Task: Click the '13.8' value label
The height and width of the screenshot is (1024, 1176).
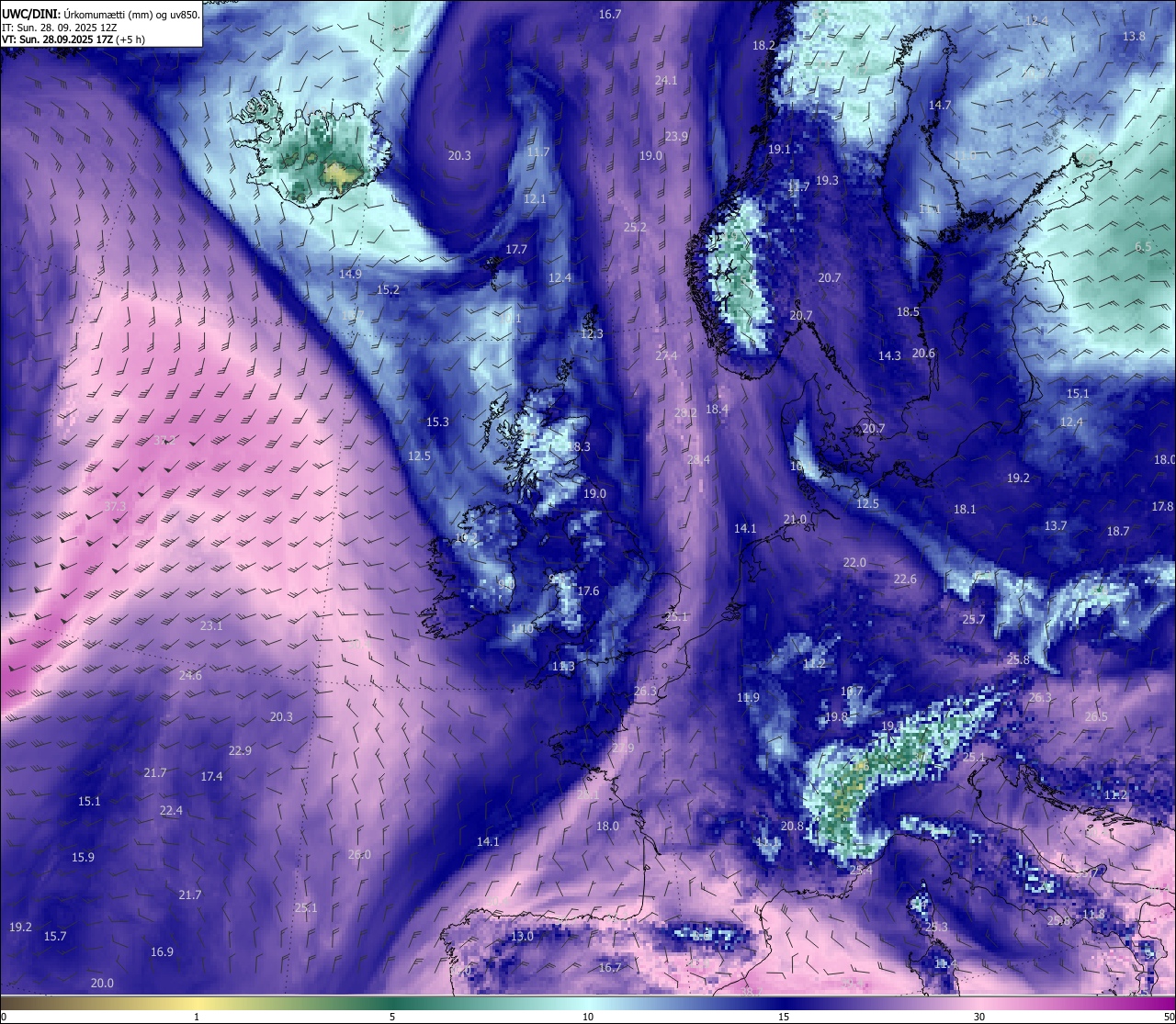Action: pos(1134,36)
